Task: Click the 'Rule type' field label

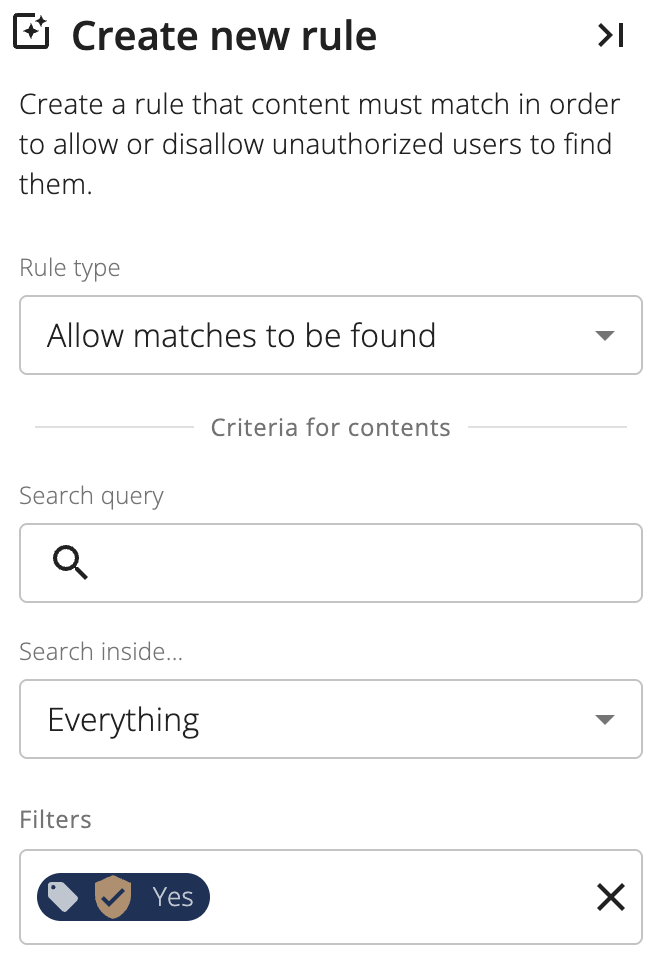Action: (x=70, y=268)
